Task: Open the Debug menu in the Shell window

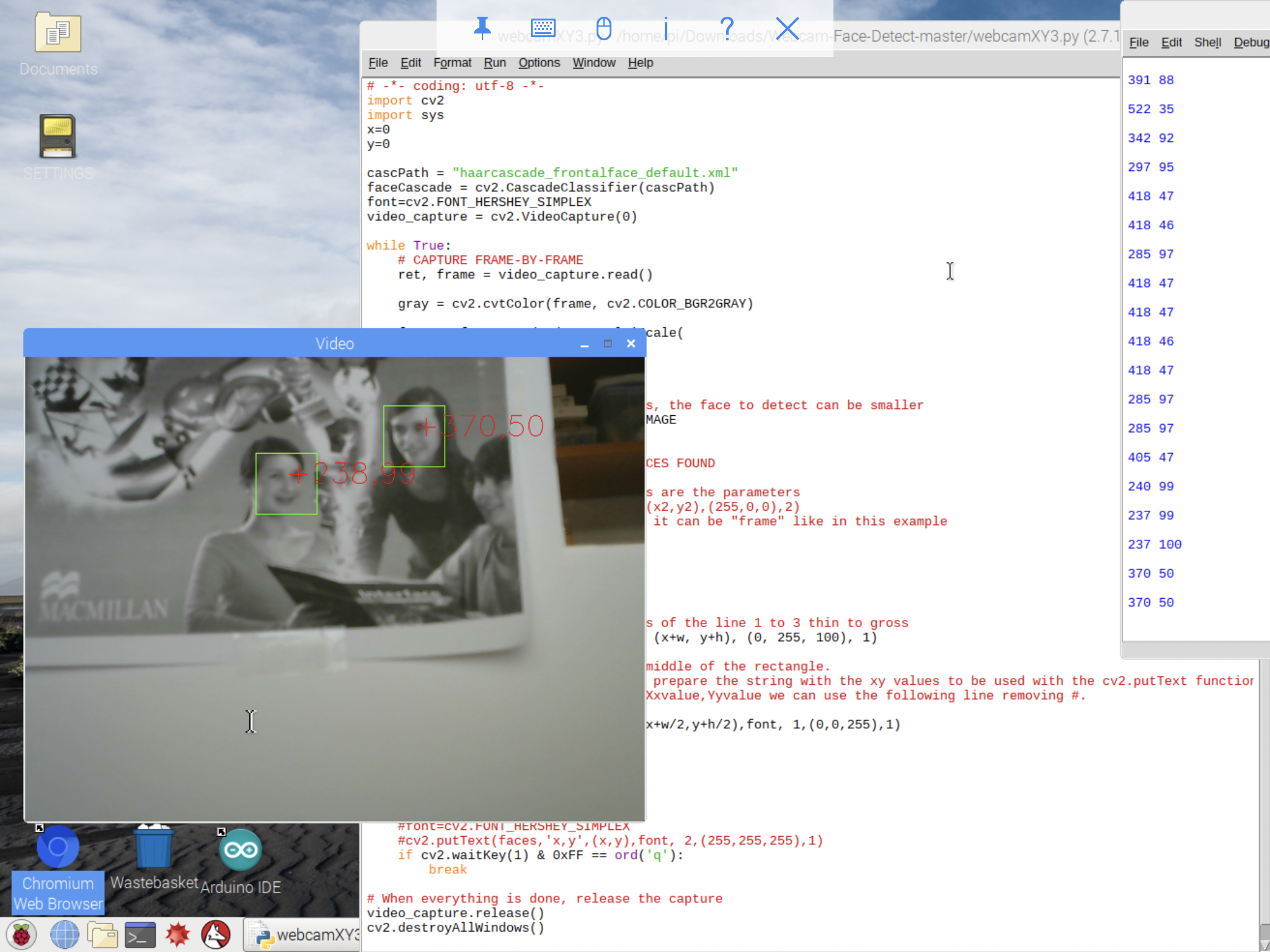Action: pyautogui.click(x=1251, y=42)
